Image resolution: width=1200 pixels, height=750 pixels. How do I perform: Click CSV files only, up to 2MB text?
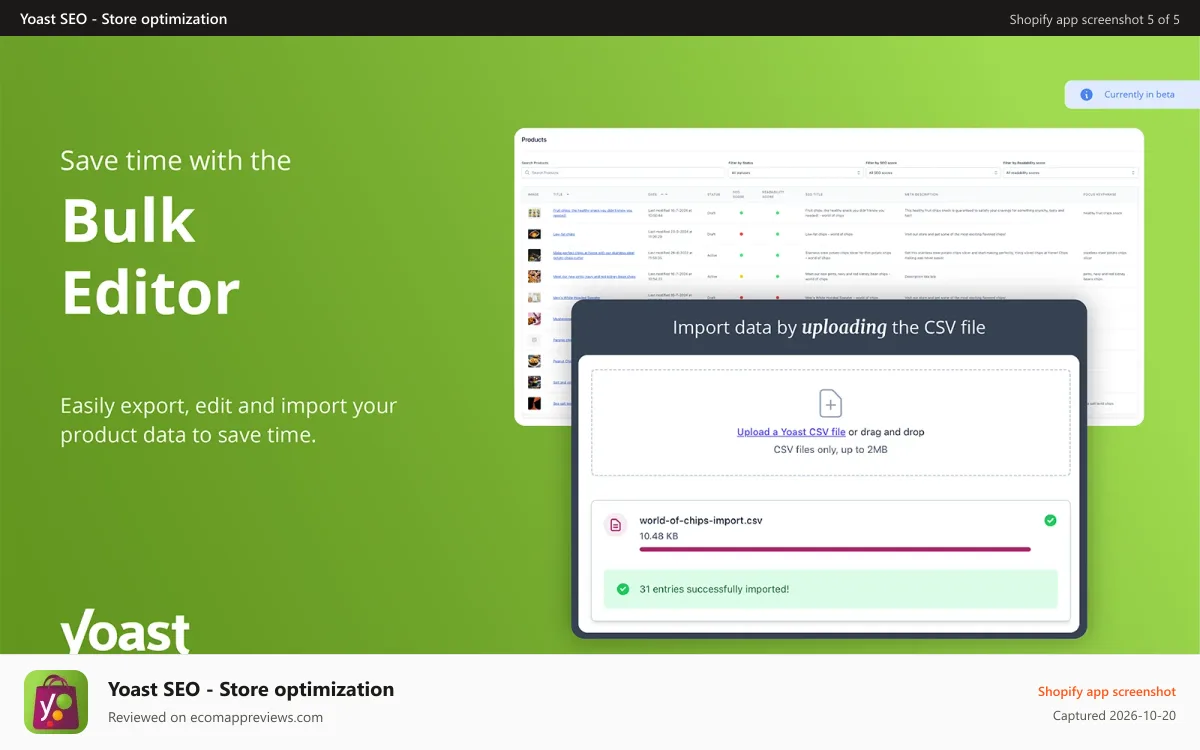pyautogui.click(x=830, y=450)
